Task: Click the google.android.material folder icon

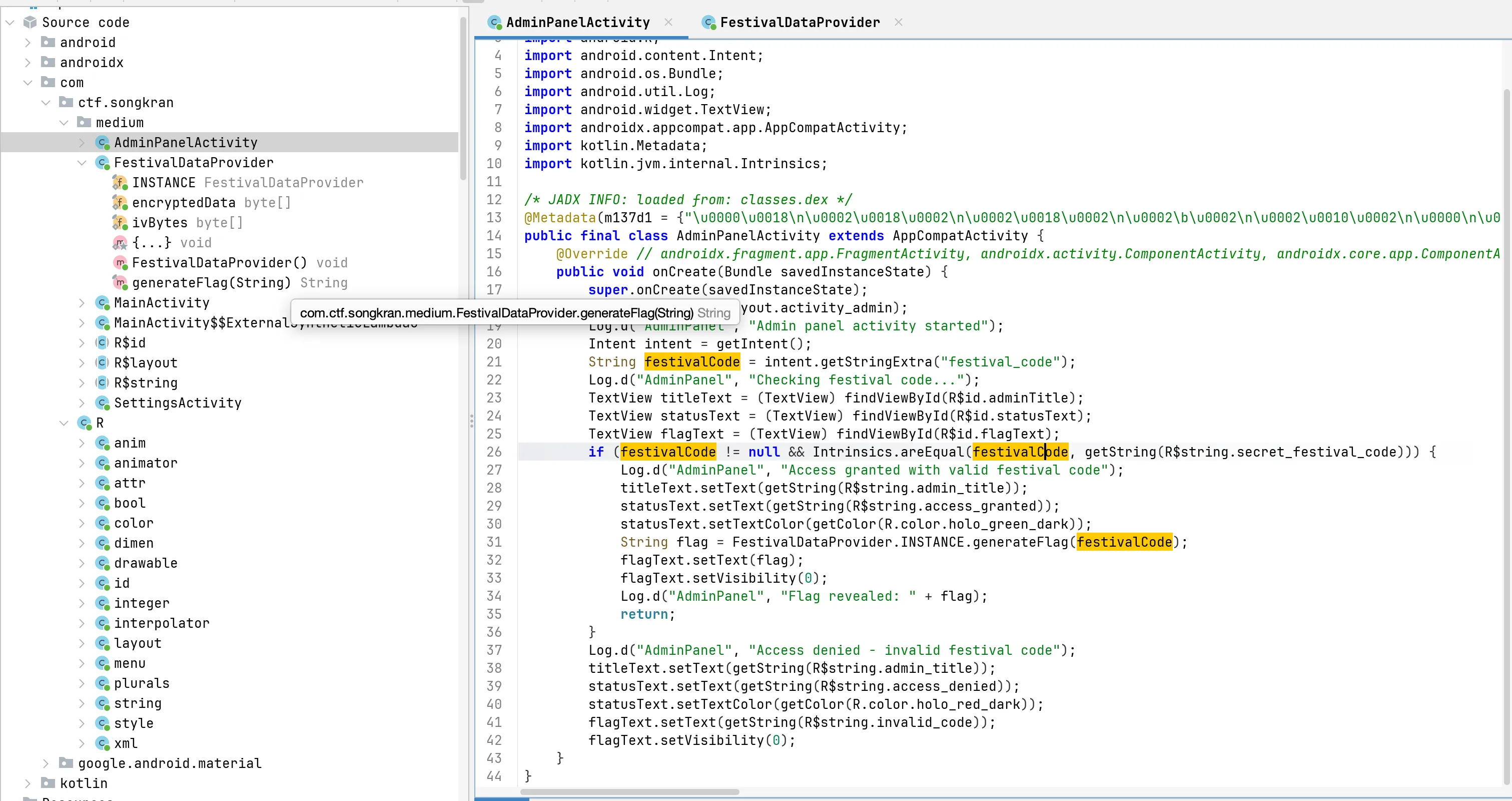Action: click(67, 763)
